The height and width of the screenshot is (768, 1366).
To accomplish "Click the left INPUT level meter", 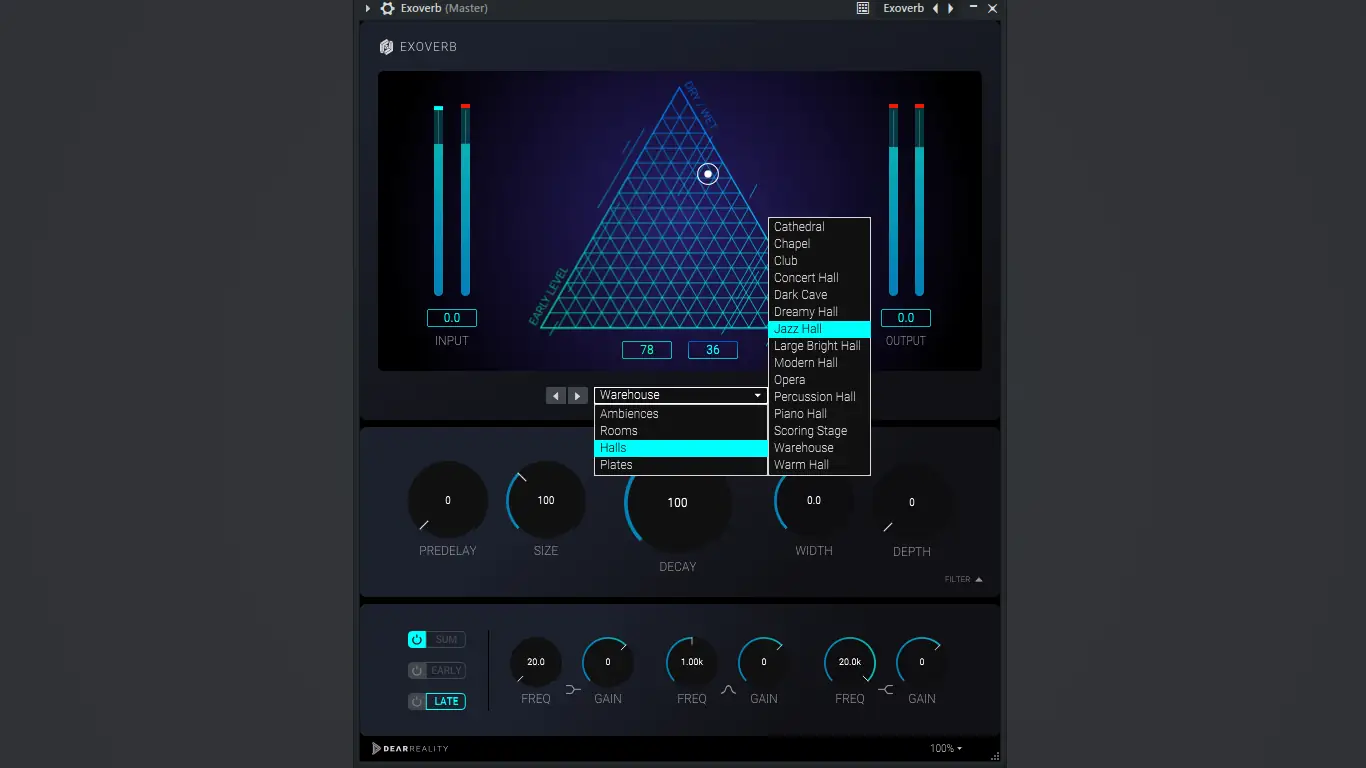I will [438, 200].
